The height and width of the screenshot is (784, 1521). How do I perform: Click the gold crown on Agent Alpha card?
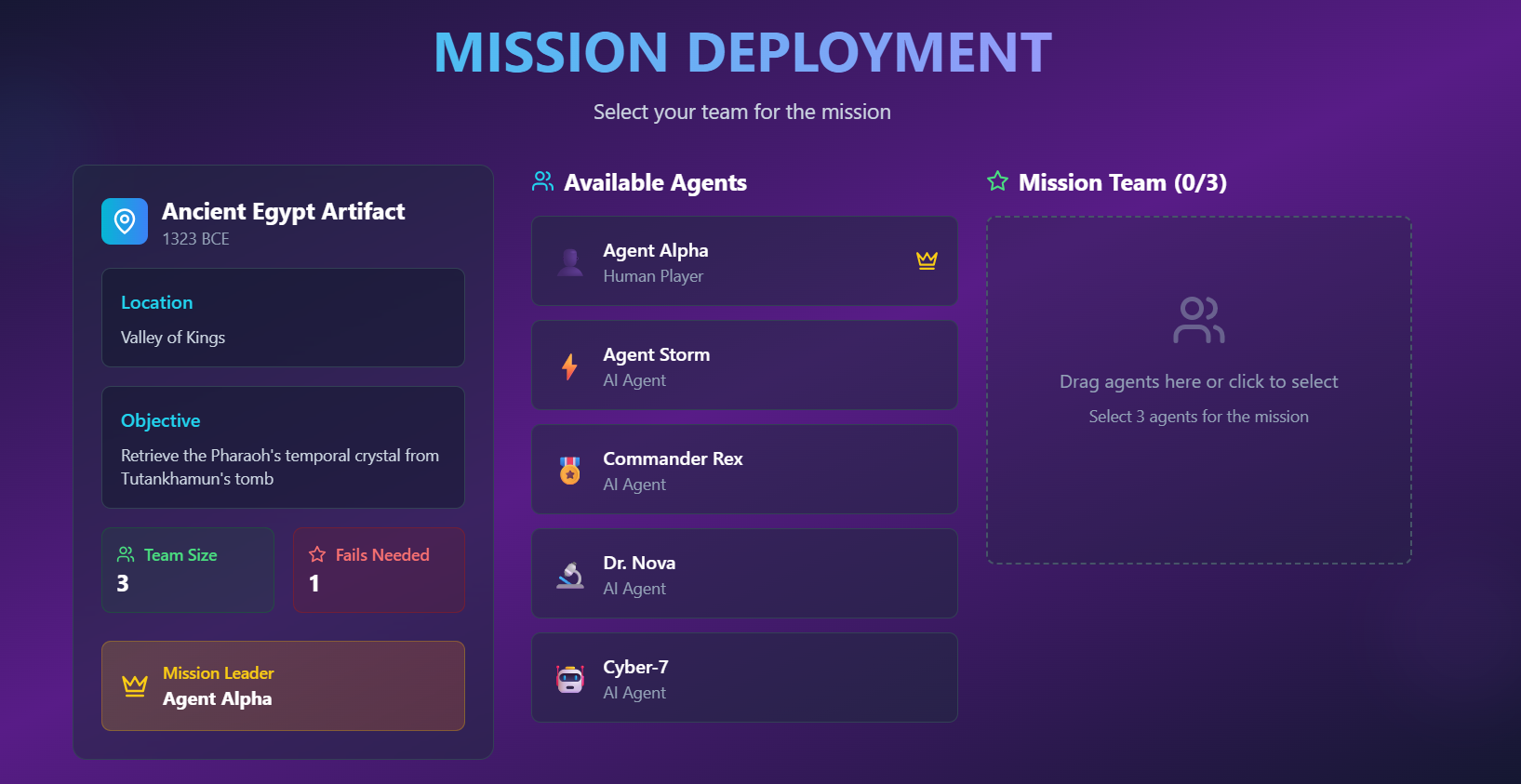coord(927,260)
